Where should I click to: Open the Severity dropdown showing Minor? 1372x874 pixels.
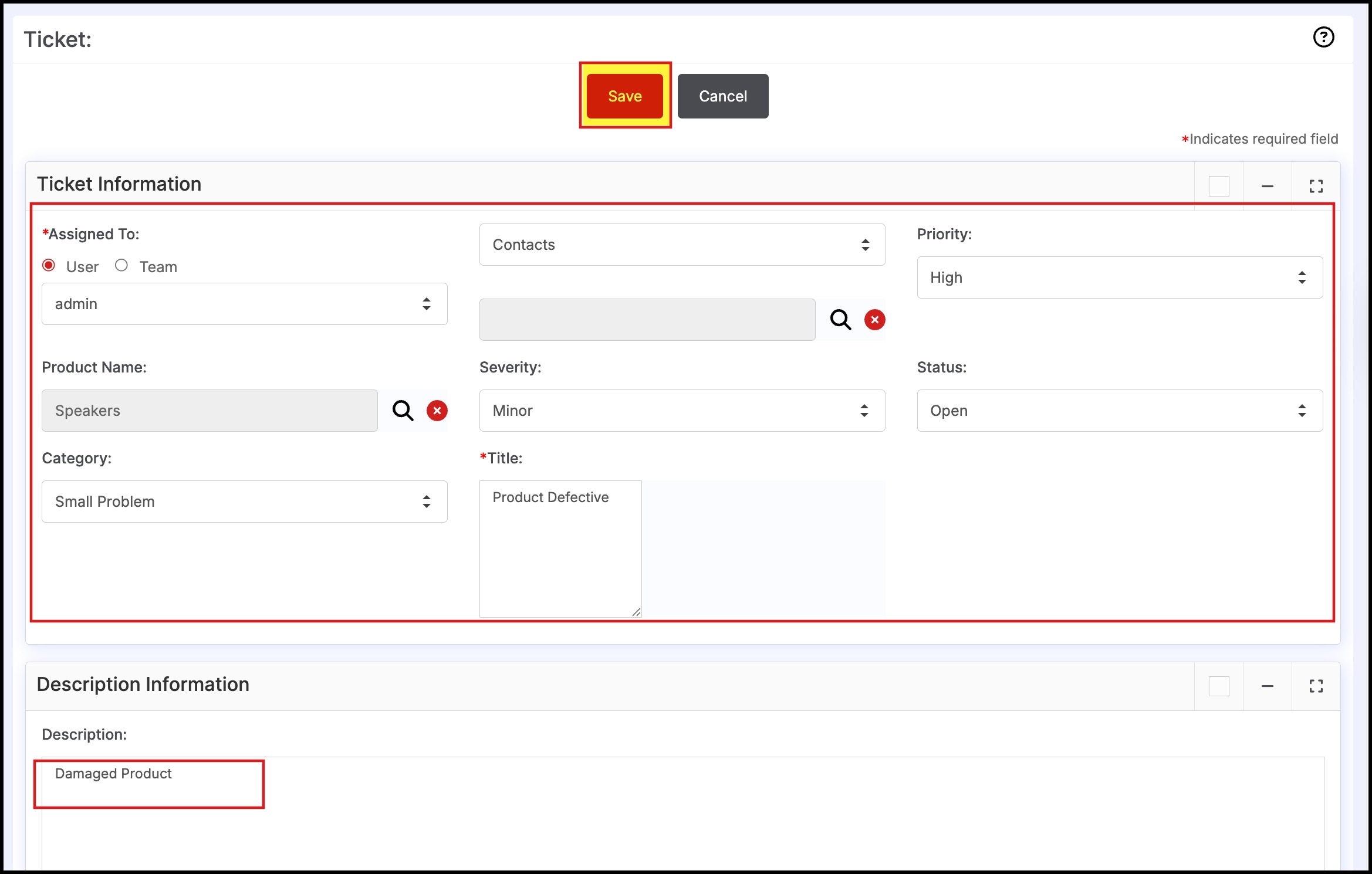pyautogui.click(x=682, y=411)
